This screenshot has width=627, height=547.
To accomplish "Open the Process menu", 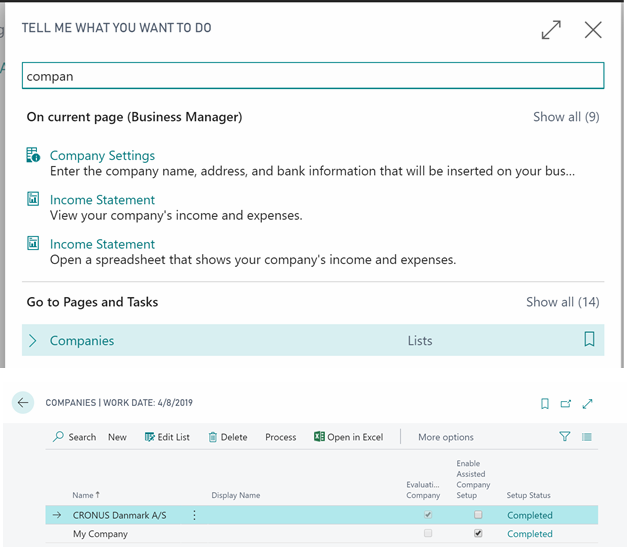I will click(x=280, y=437).
